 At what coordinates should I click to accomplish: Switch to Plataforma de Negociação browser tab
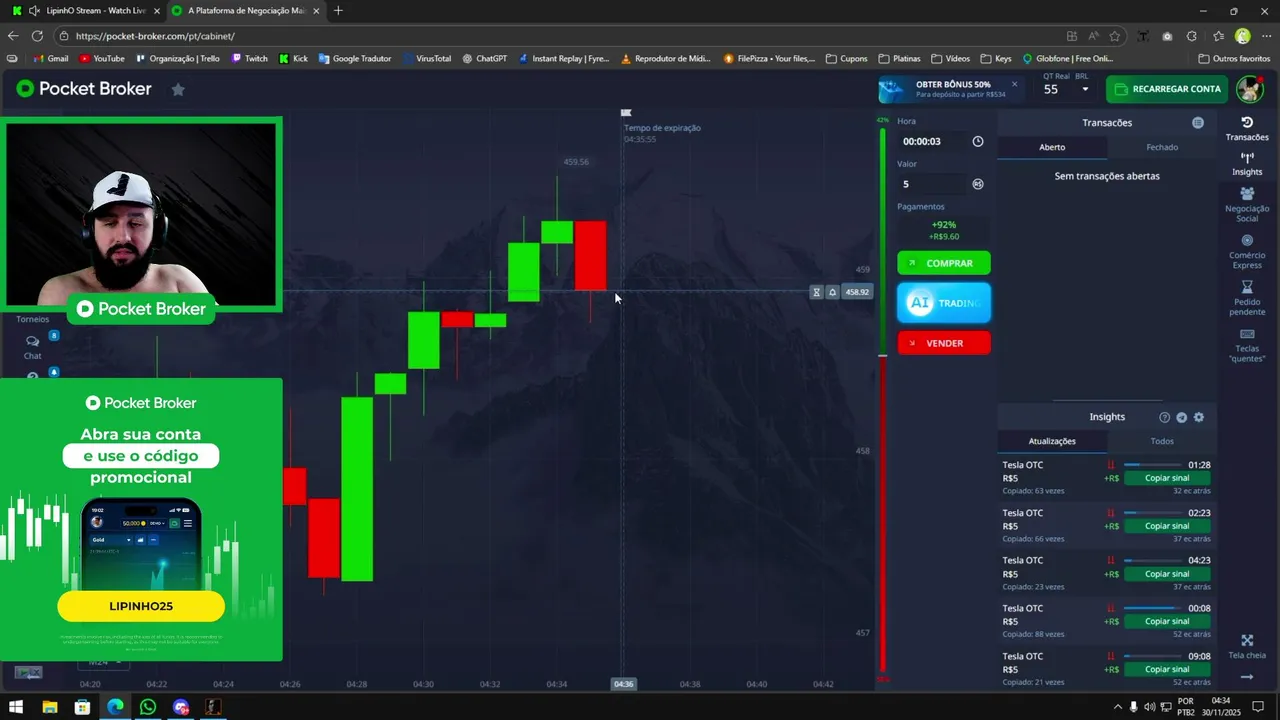coord(244,11)
